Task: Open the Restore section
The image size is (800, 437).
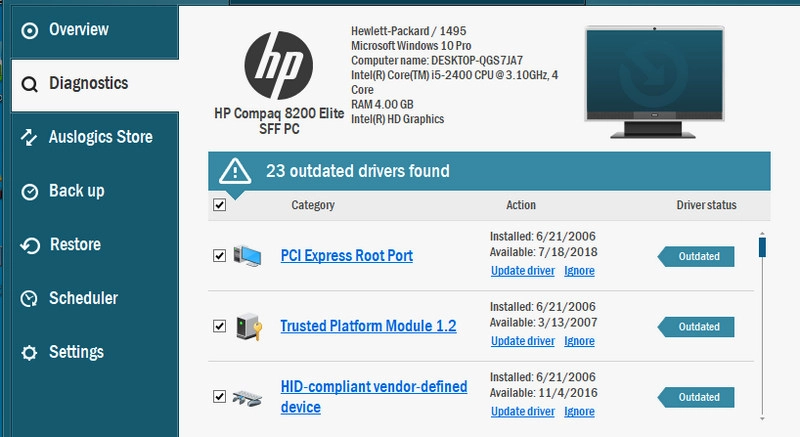Action: tap(95, 245)
